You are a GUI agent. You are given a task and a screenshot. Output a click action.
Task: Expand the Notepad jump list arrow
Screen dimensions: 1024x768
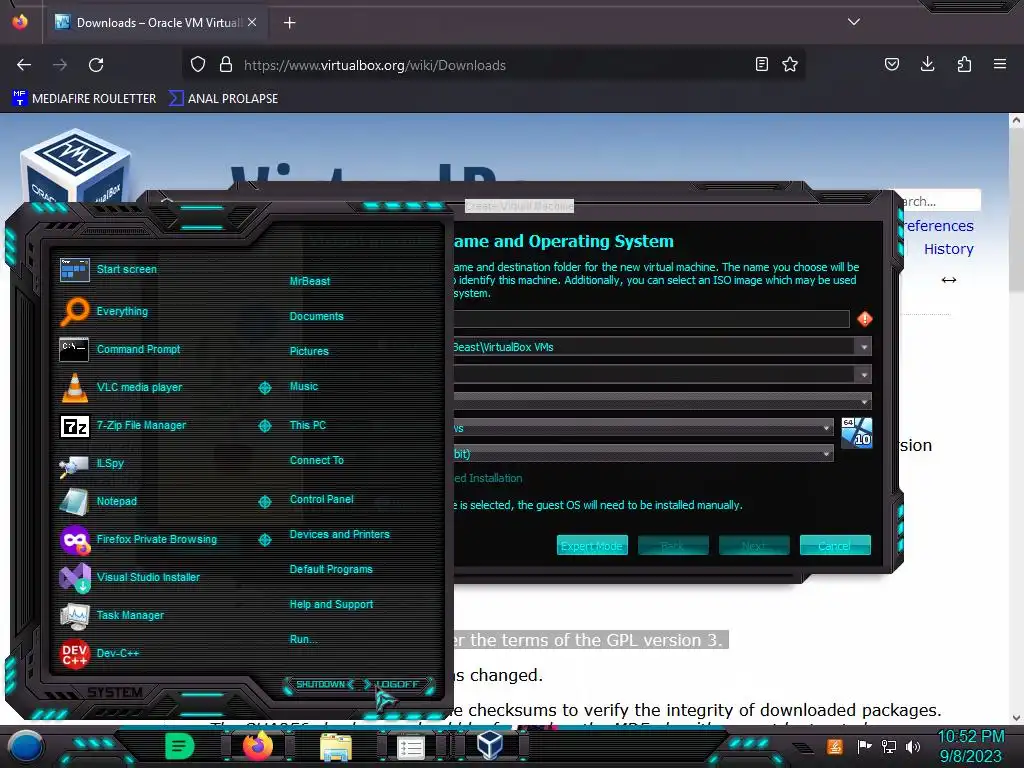click(265, 502)
